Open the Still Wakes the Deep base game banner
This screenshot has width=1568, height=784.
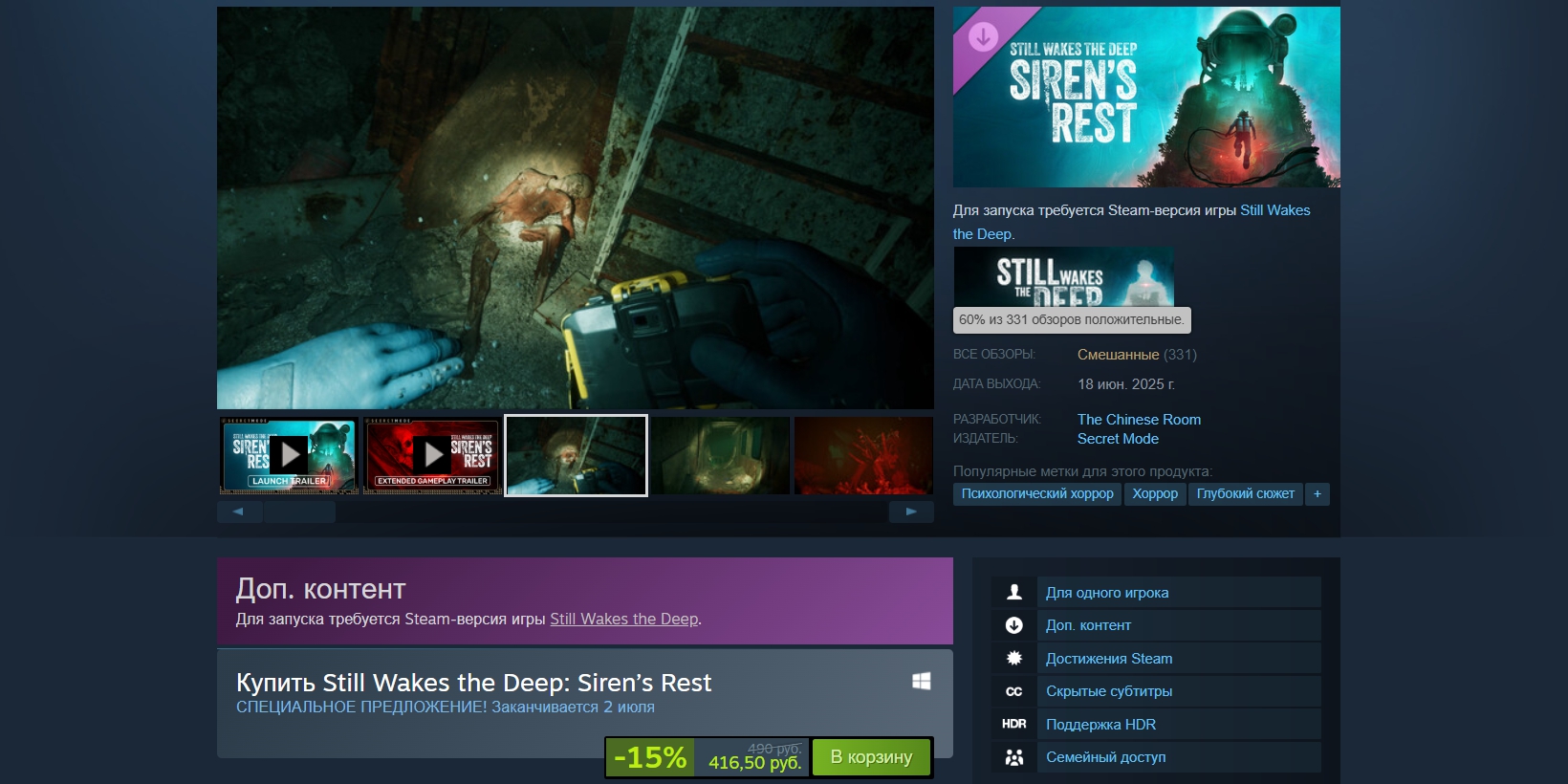[x=1063, y=276]
